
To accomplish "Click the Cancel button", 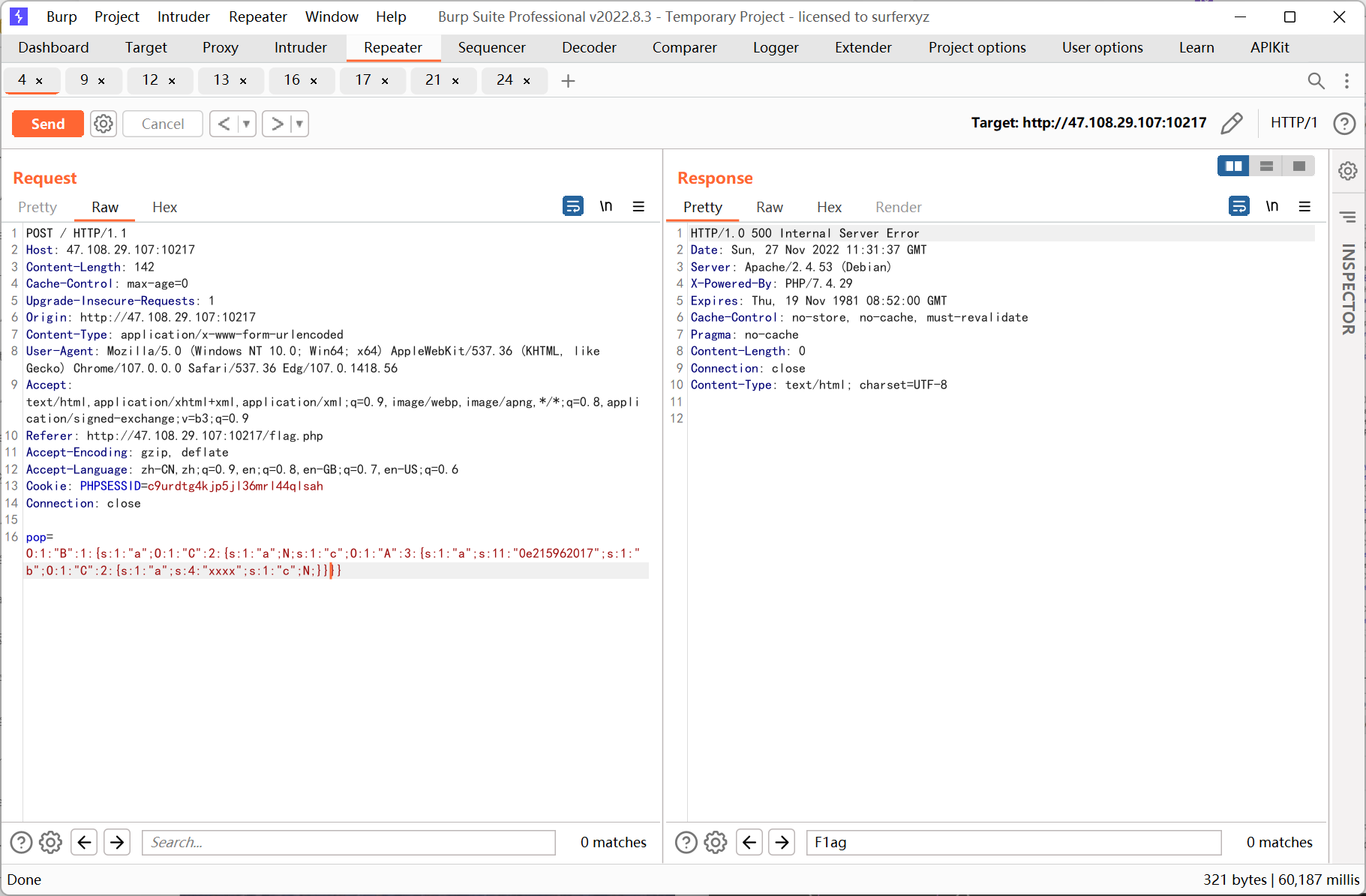I will 163,124.
